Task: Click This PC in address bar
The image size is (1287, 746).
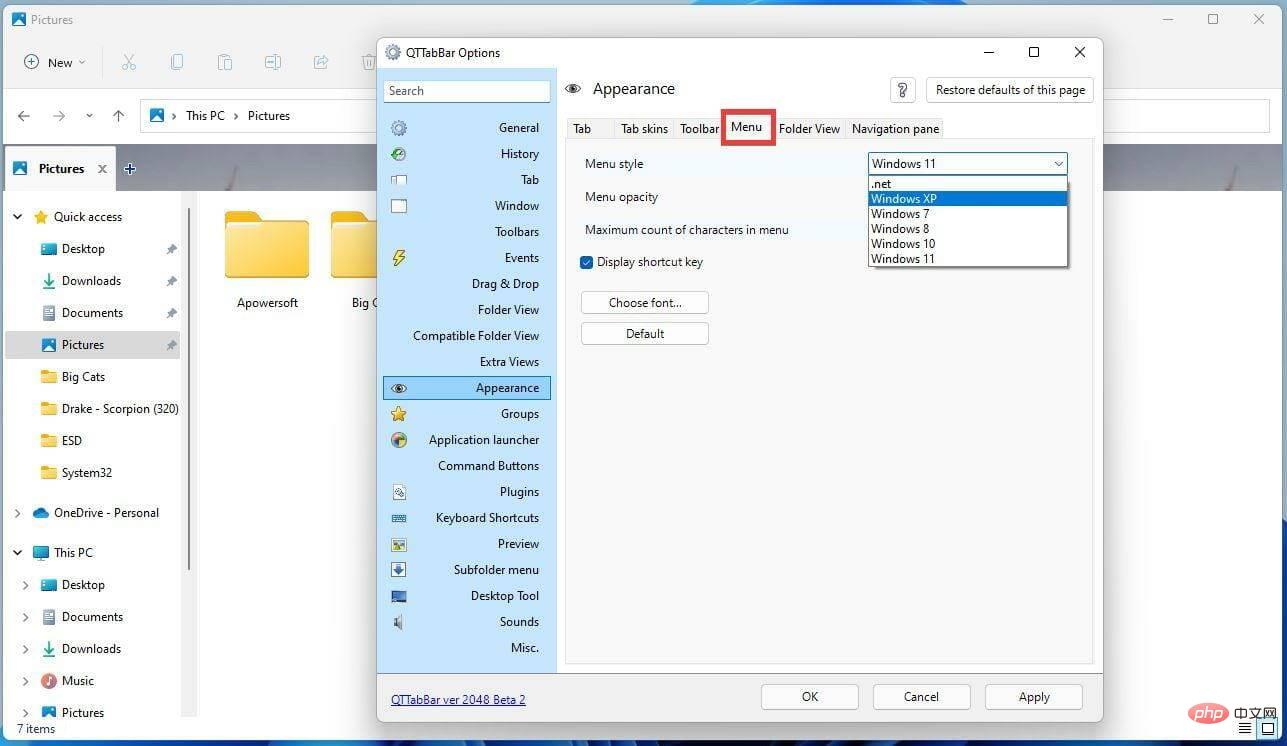Action: pyautogui.click(x=205, y=116)
